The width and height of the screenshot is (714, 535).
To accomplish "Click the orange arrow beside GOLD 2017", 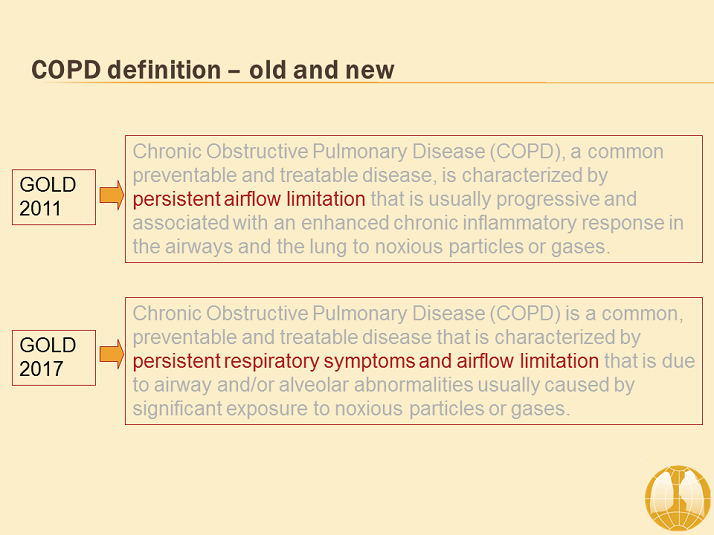I will click(111, 353).
